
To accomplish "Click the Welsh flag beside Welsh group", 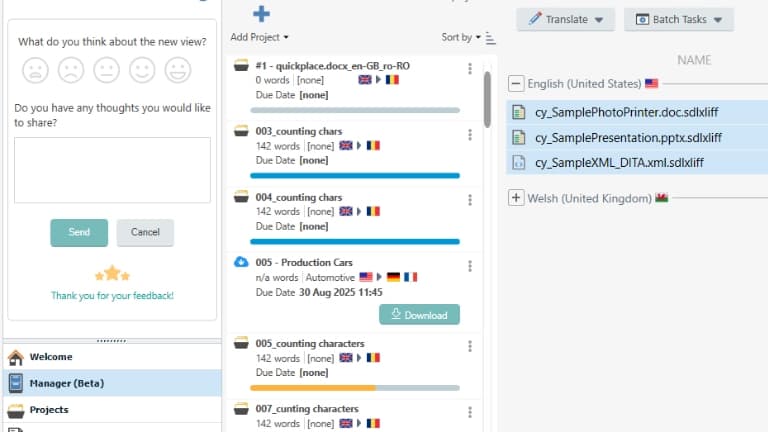I will tap(662, 198).
